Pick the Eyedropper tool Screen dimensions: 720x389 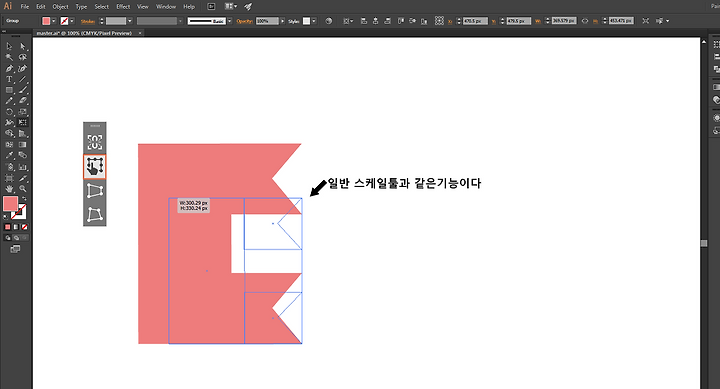[9, 156]
